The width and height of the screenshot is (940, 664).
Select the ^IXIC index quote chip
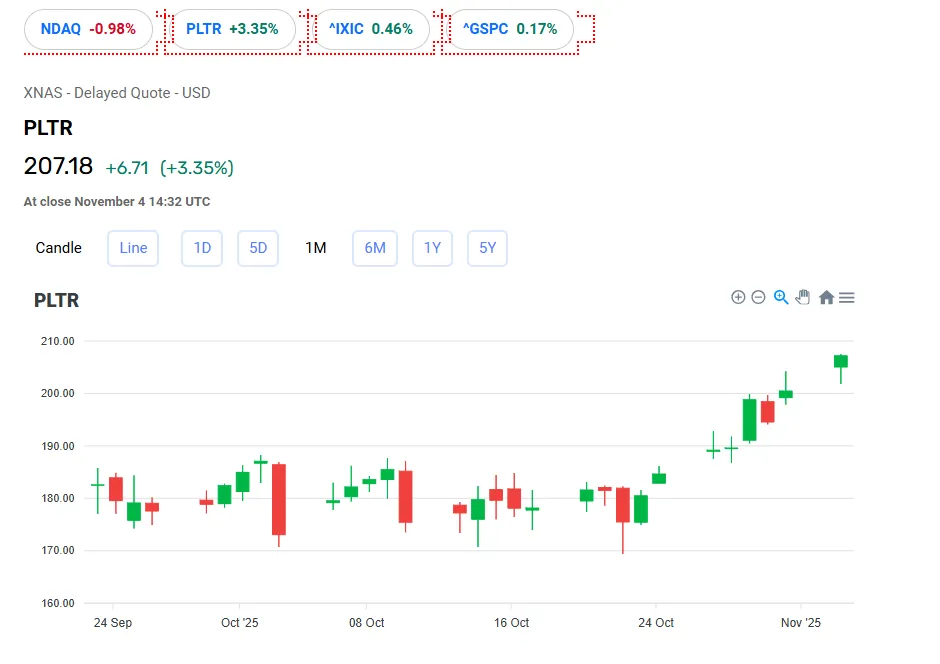371,29
